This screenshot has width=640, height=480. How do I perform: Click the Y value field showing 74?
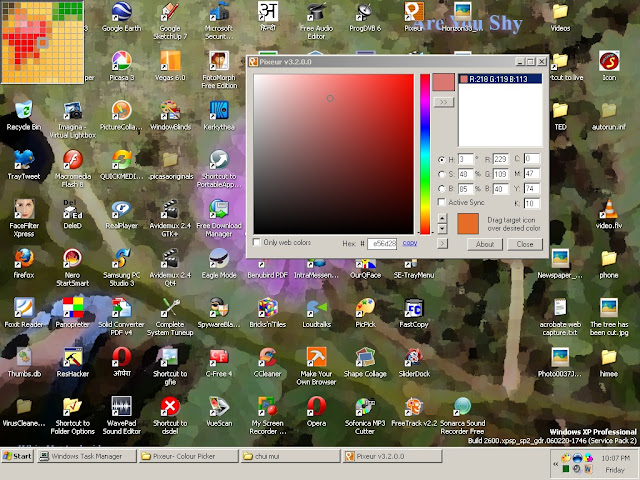coord(532,188)
